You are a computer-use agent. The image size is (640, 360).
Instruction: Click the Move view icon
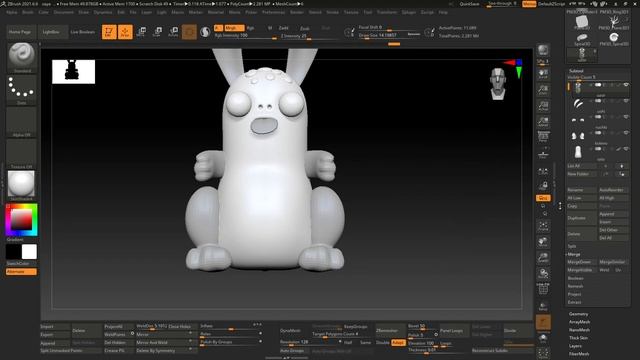click(x=543, y=242)
